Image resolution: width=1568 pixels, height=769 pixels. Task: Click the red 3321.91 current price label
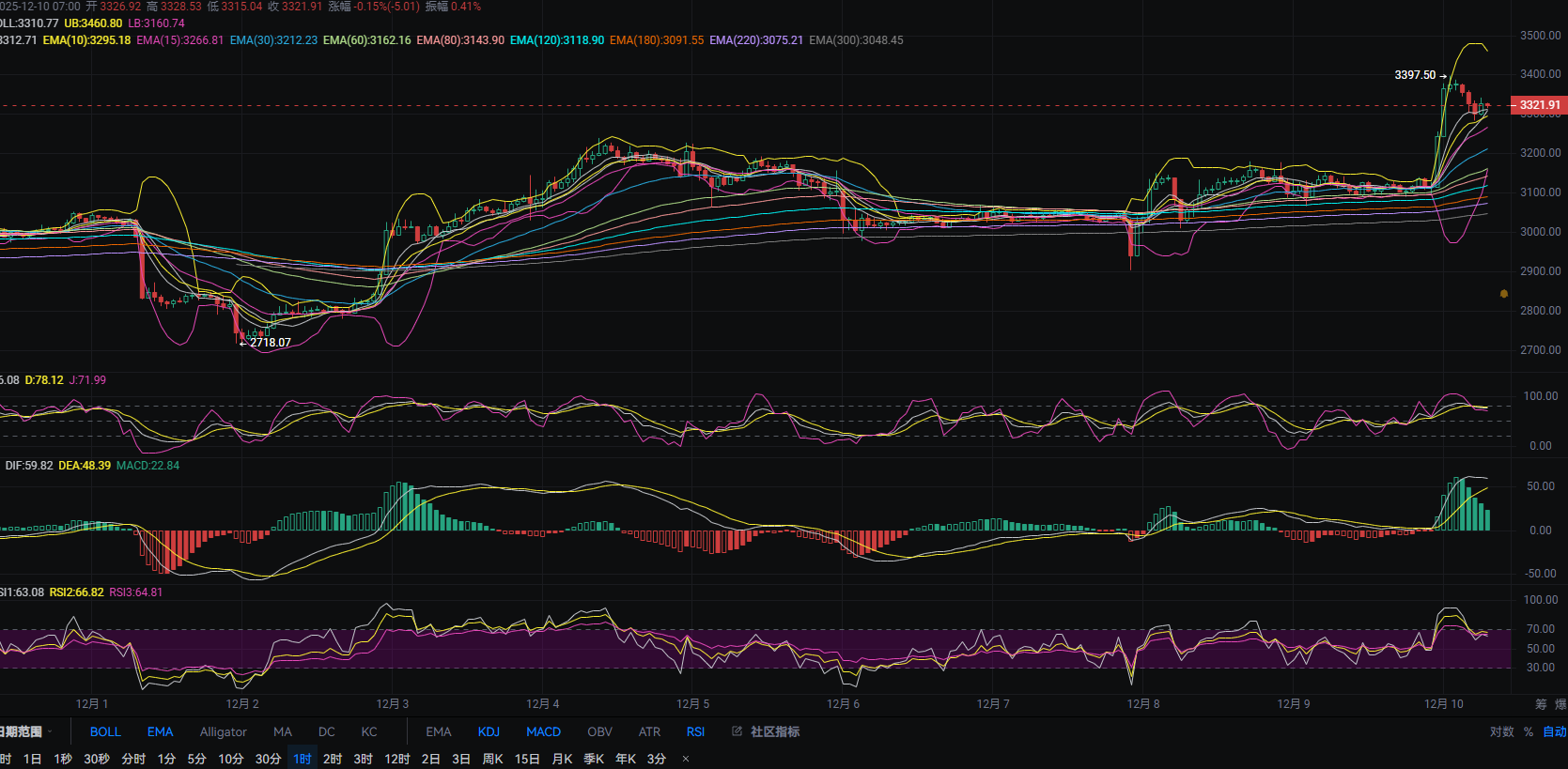tap(1539, 105)
